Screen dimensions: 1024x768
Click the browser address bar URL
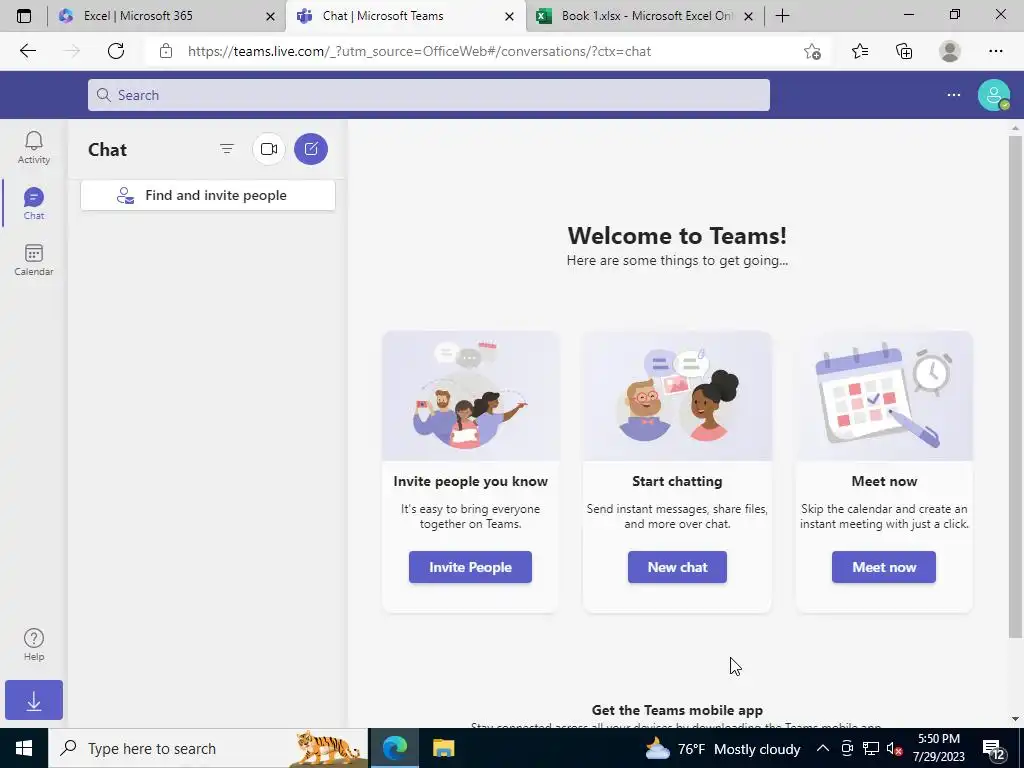tap(419, 51)
